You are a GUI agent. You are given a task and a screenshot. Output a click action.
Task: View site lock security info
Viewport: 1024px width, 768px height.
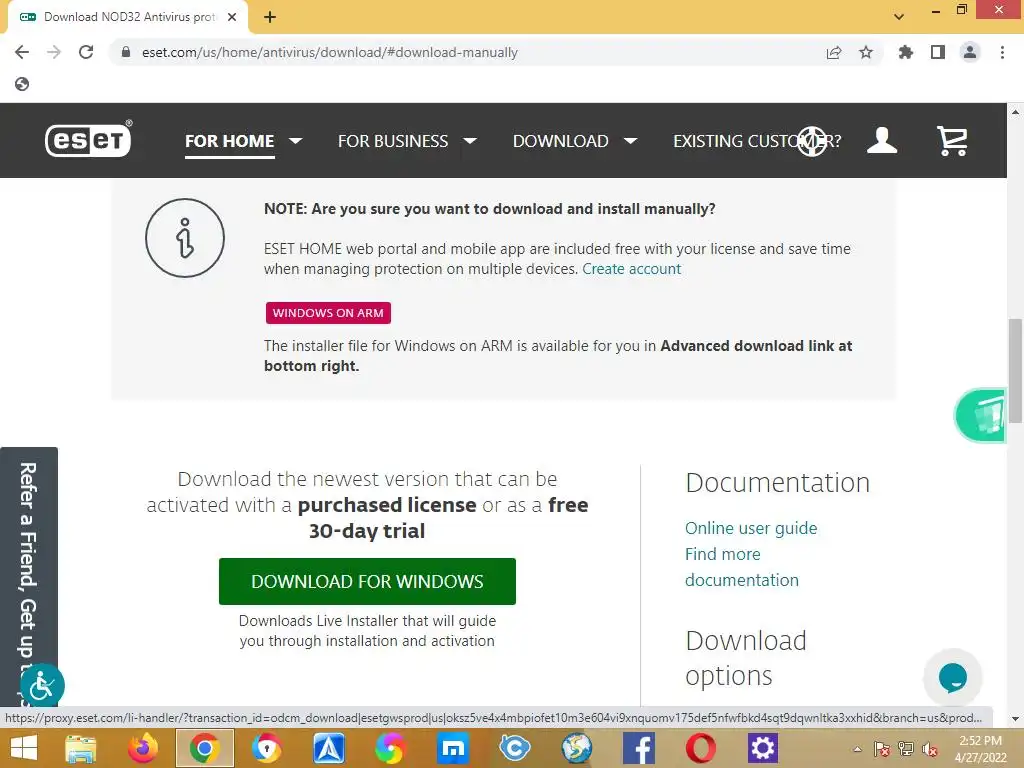126,52
